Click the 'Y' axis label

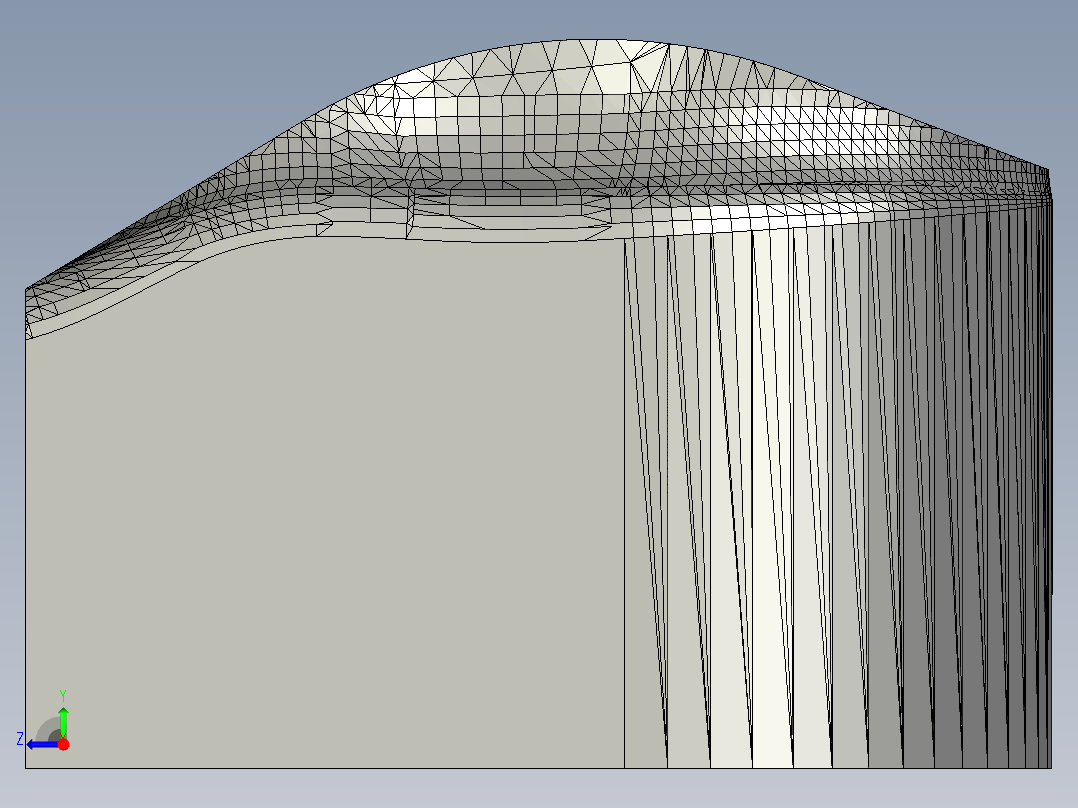(x=63, y=695)
